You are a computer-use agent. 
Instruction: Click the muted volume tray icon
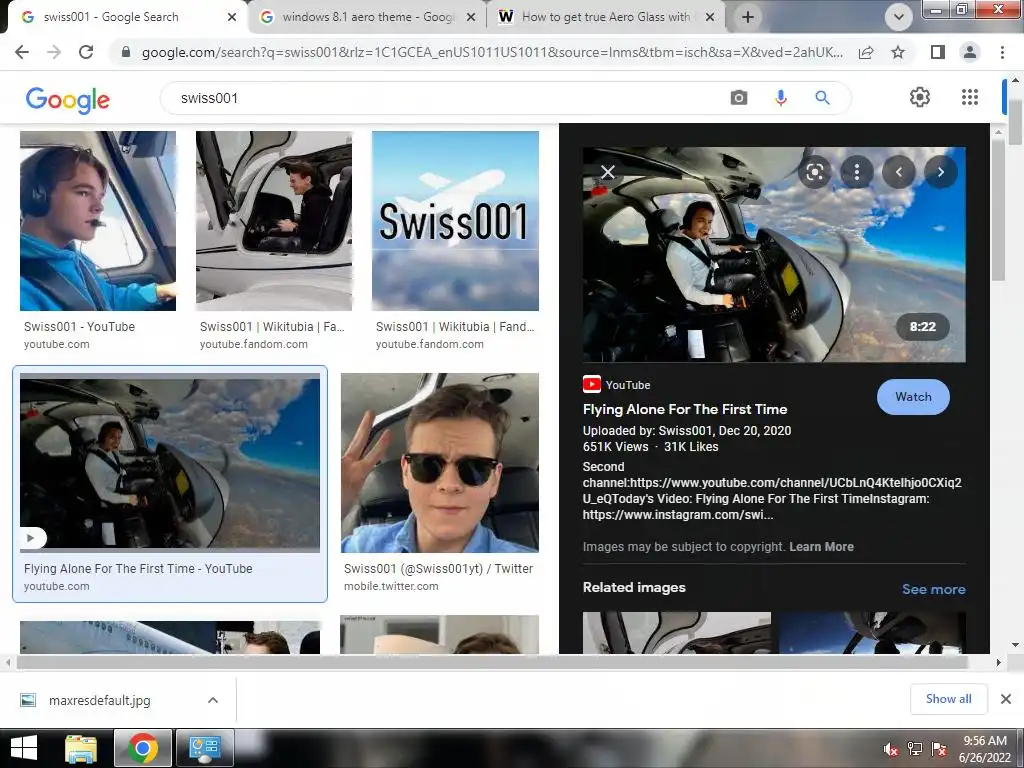(890, 749)
